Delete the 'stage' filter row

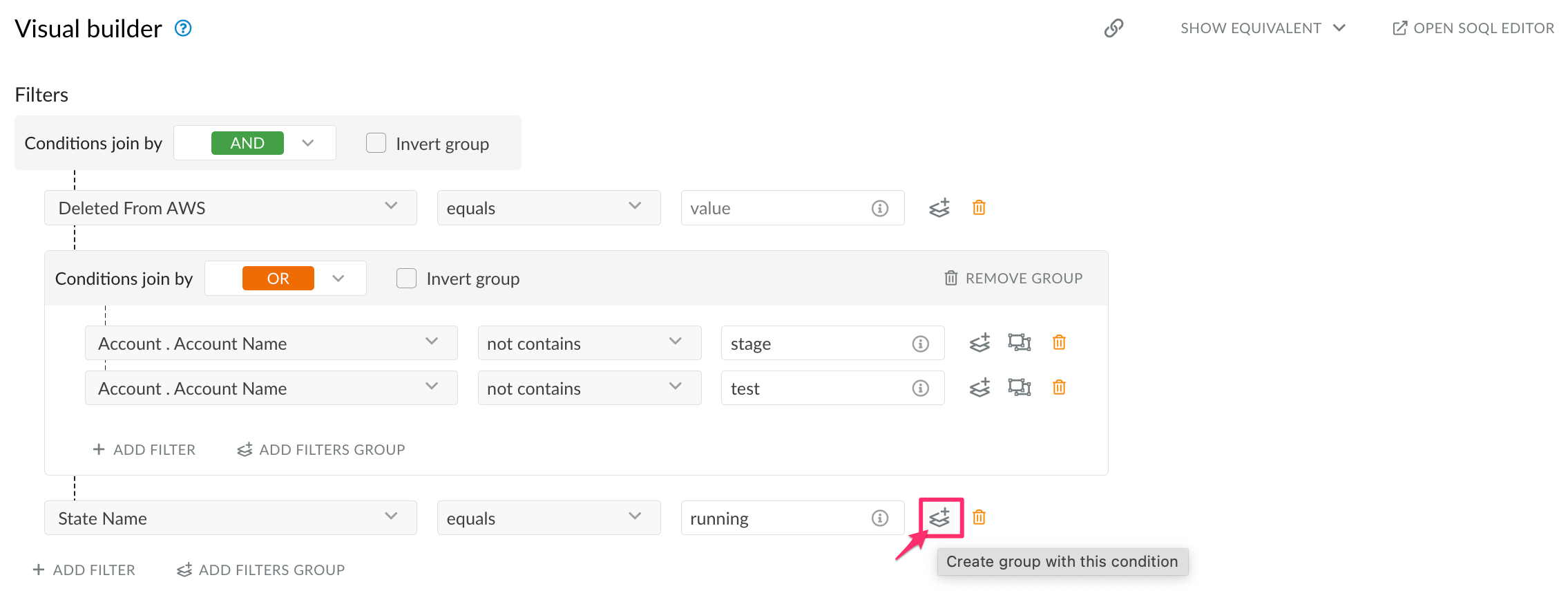[1059, 343]
